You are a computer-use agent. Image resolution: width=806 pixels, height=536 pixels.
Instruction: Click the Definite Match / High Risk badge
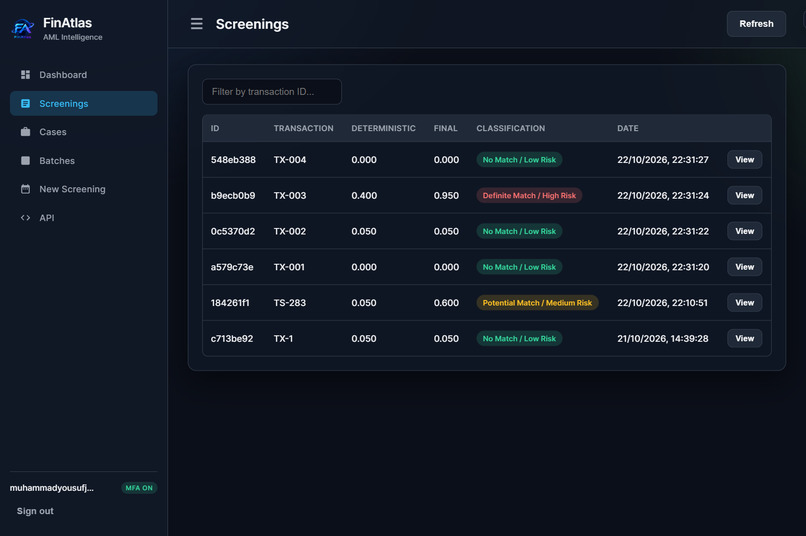(529, 195)
